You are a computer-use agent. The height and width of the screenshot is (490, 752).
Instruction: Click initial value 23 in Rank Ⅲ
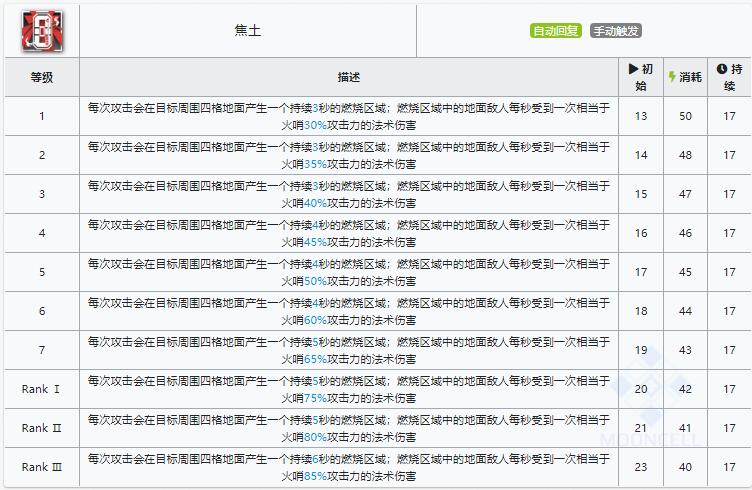point(641,467)
